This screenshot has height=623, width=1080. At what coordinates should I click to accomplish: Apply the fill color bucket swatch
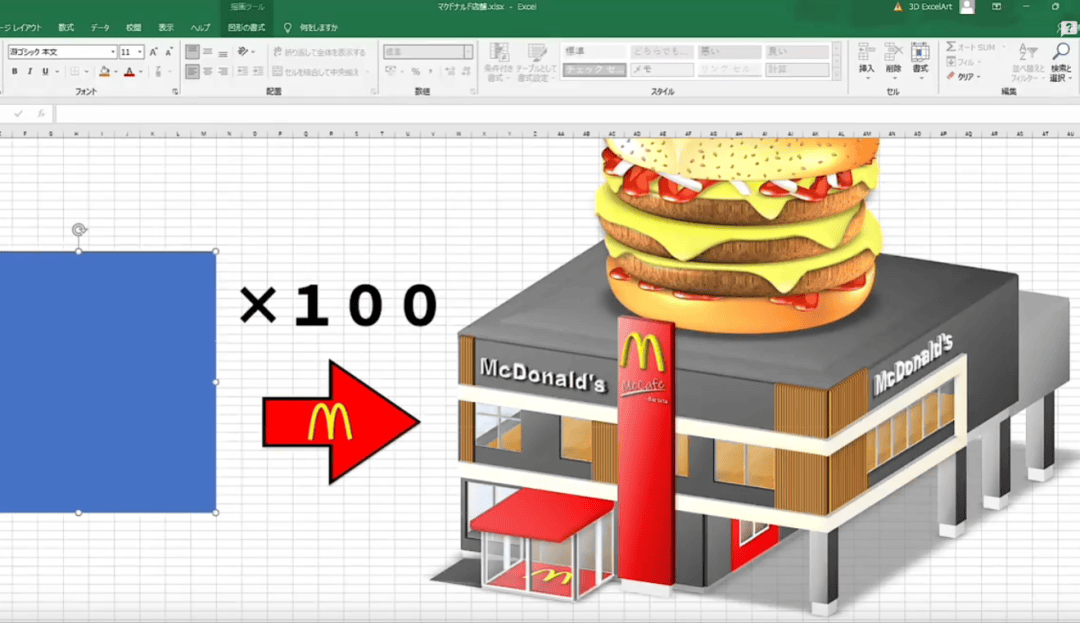(x=104, y=72)
